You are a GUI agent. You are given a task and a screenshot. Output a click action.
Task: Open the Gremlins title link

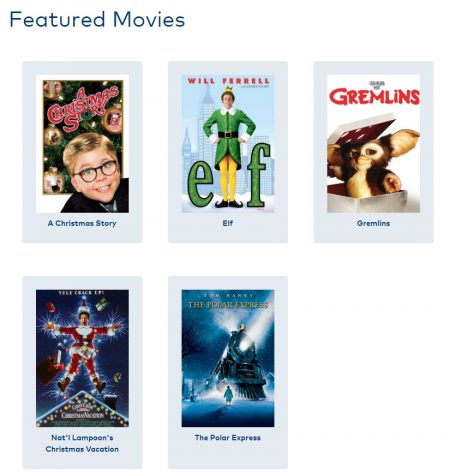tap(373, 223)
